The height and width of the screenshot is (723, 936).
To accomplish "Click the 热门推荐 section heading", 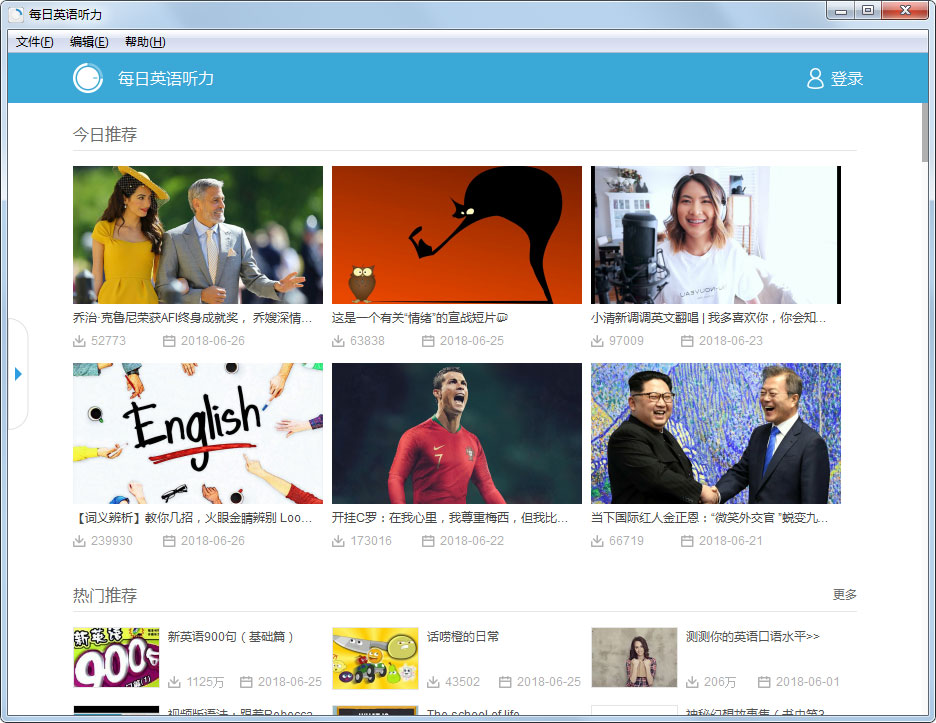I will click(105, 596).
